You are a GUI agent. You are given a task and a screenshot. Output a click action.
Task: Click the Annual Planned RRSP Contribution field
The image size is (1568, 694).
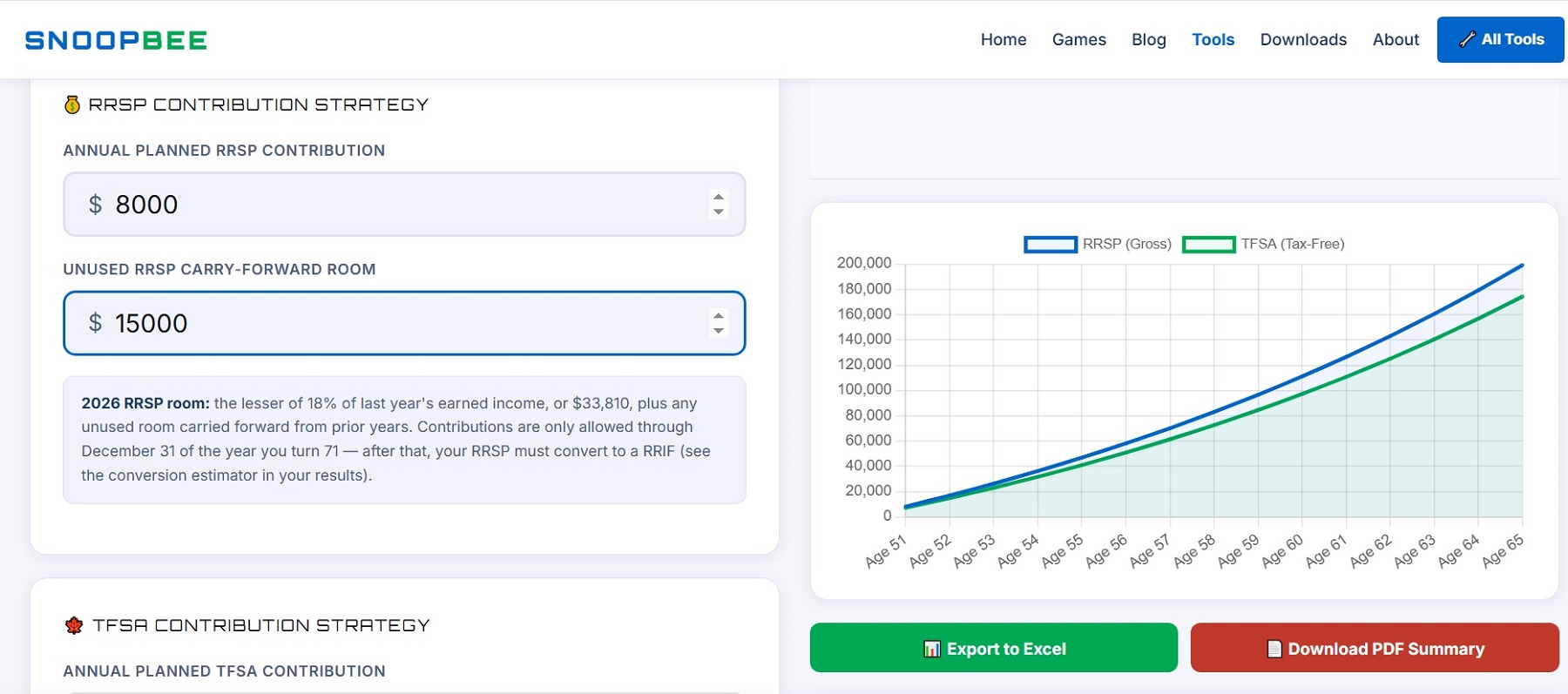404,205
